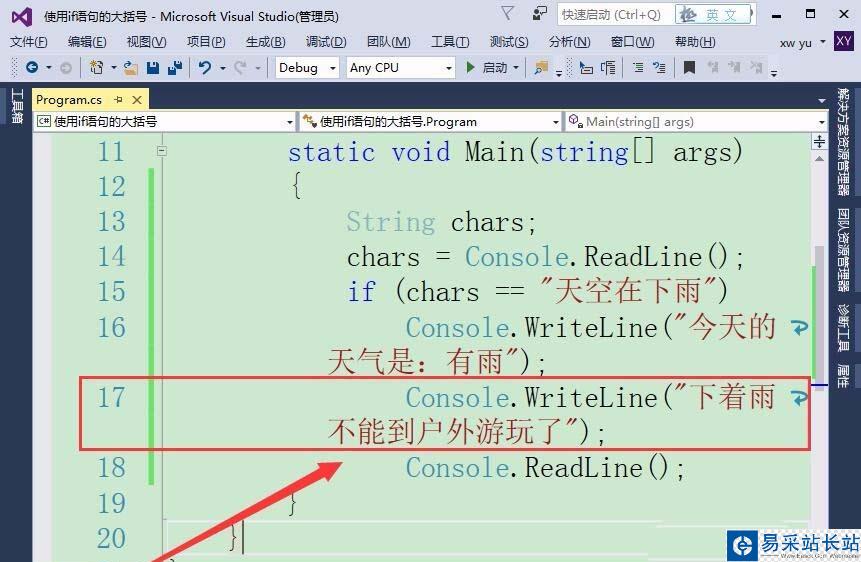Open the project scope dropdown in navigation bar

(x=165, y=121)
